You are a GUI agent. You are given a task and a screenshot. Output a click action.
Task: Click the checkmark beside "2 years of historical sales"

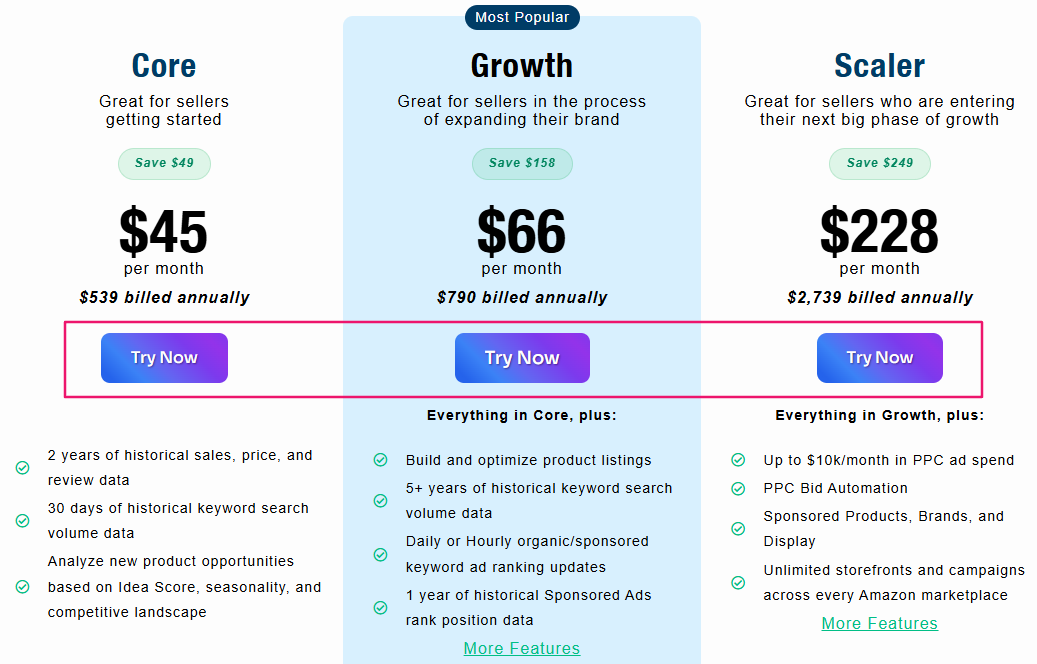point(21,467)
